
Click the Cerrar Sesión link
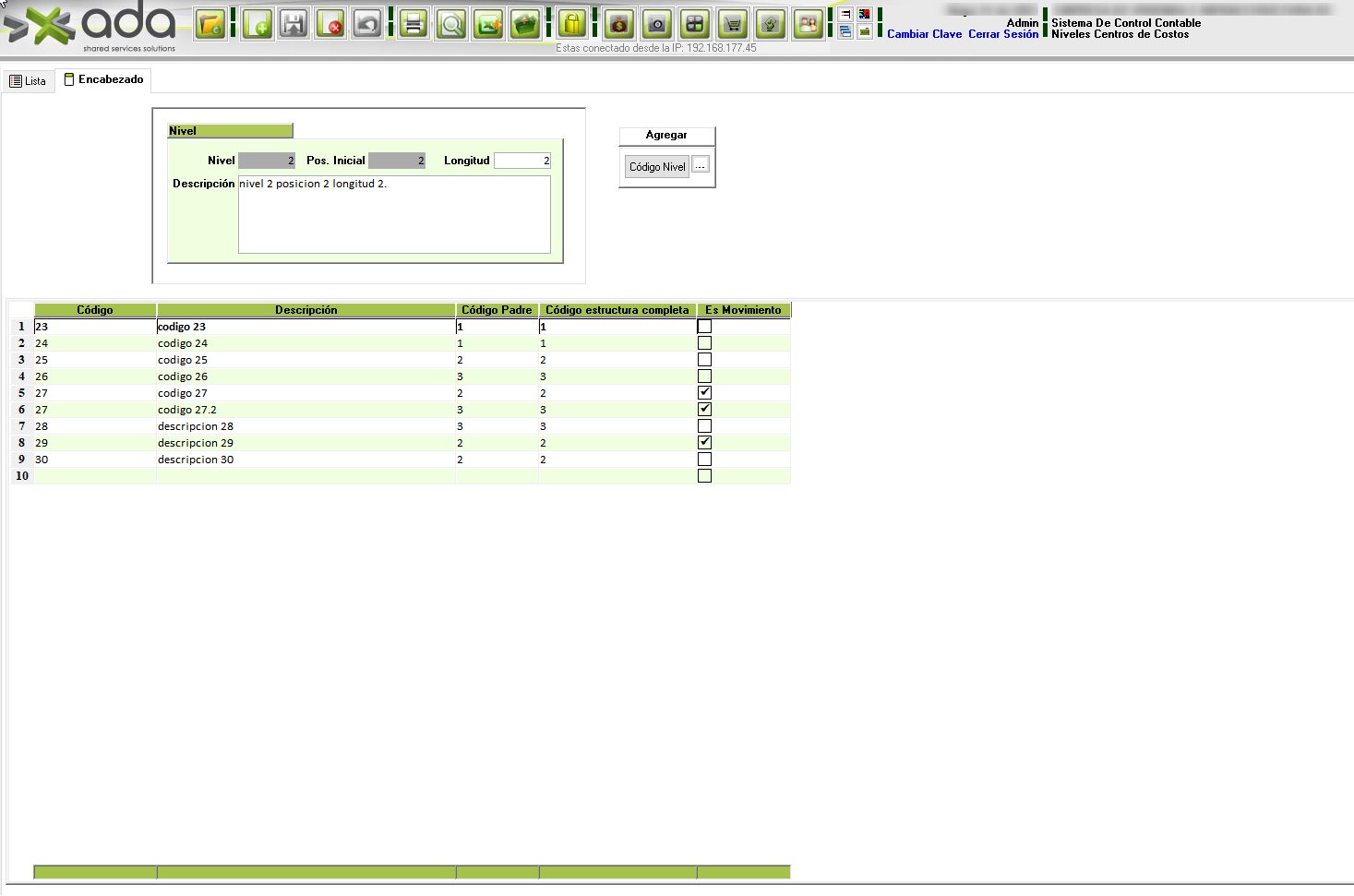[x=1002, y=34]
